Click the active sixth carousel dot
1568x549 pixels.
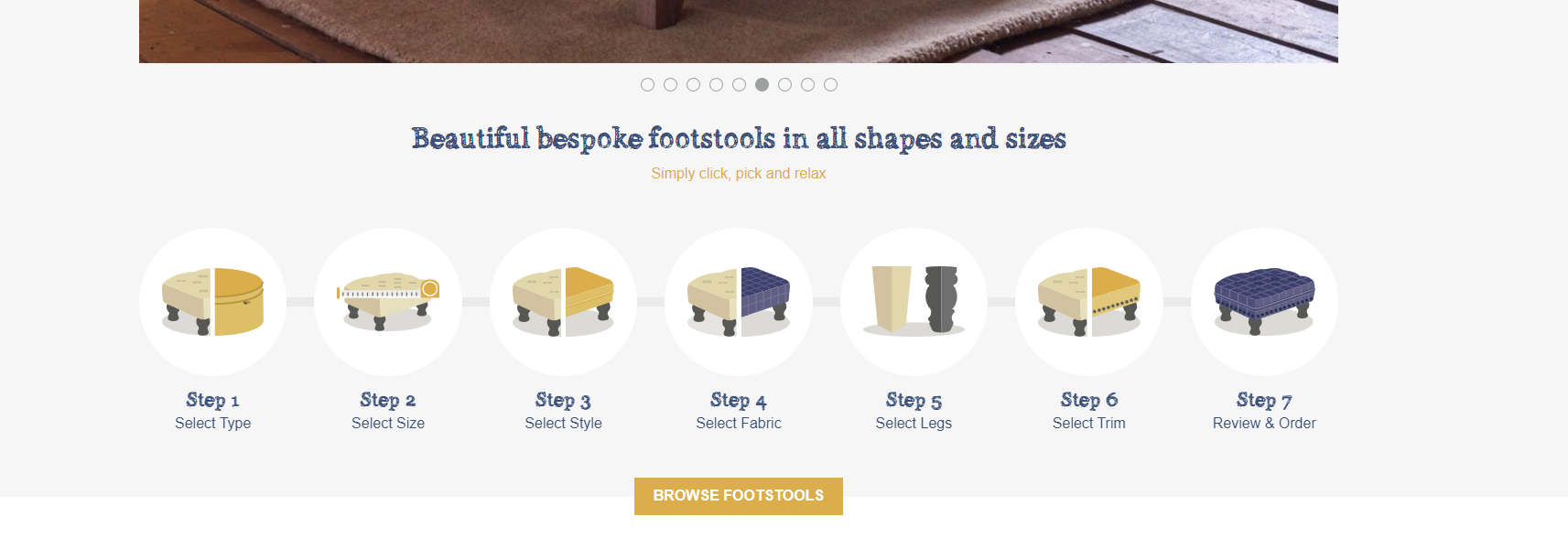click(x=762, y=85)
